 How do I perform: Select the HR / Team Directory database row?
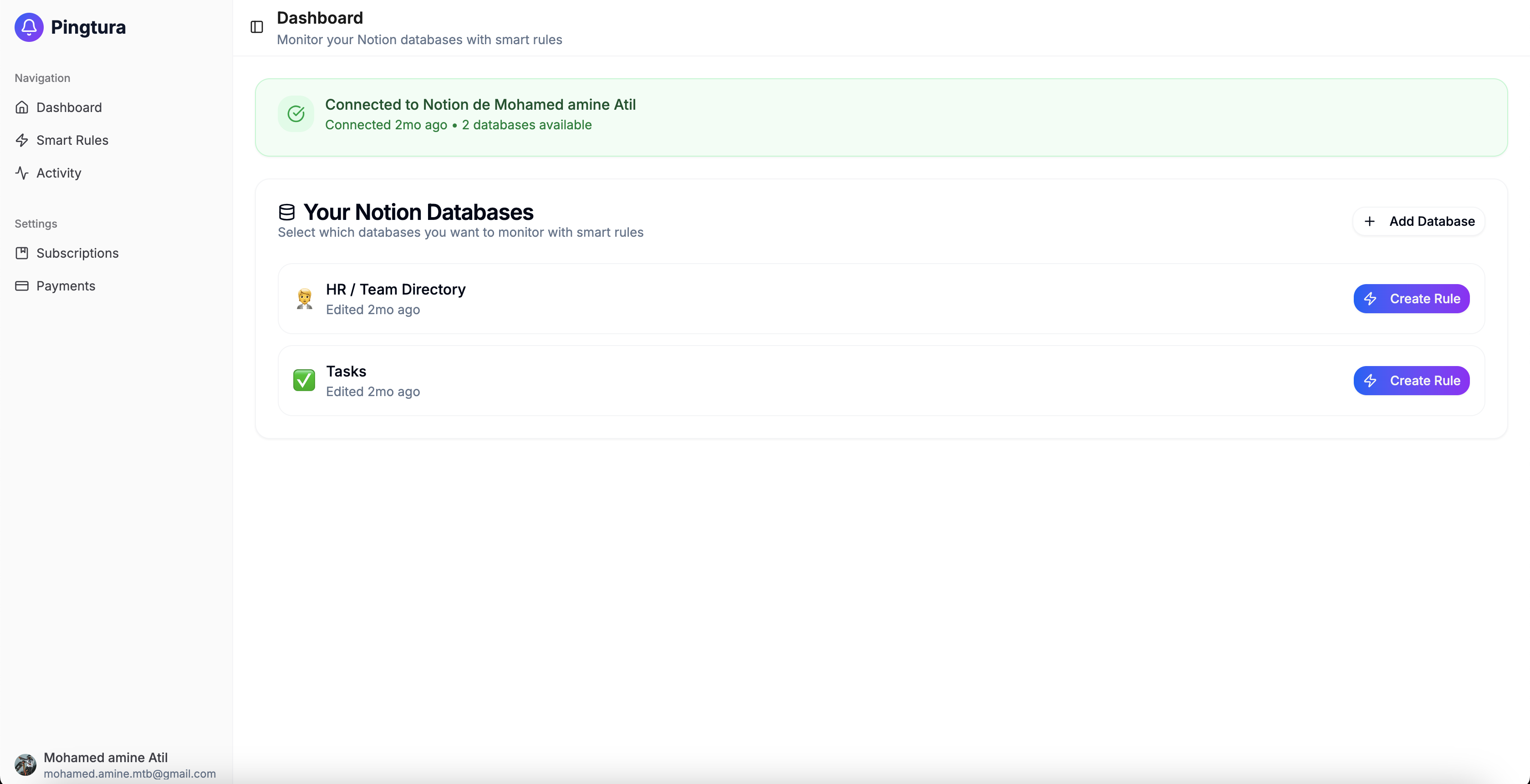[x=713, y=299]
